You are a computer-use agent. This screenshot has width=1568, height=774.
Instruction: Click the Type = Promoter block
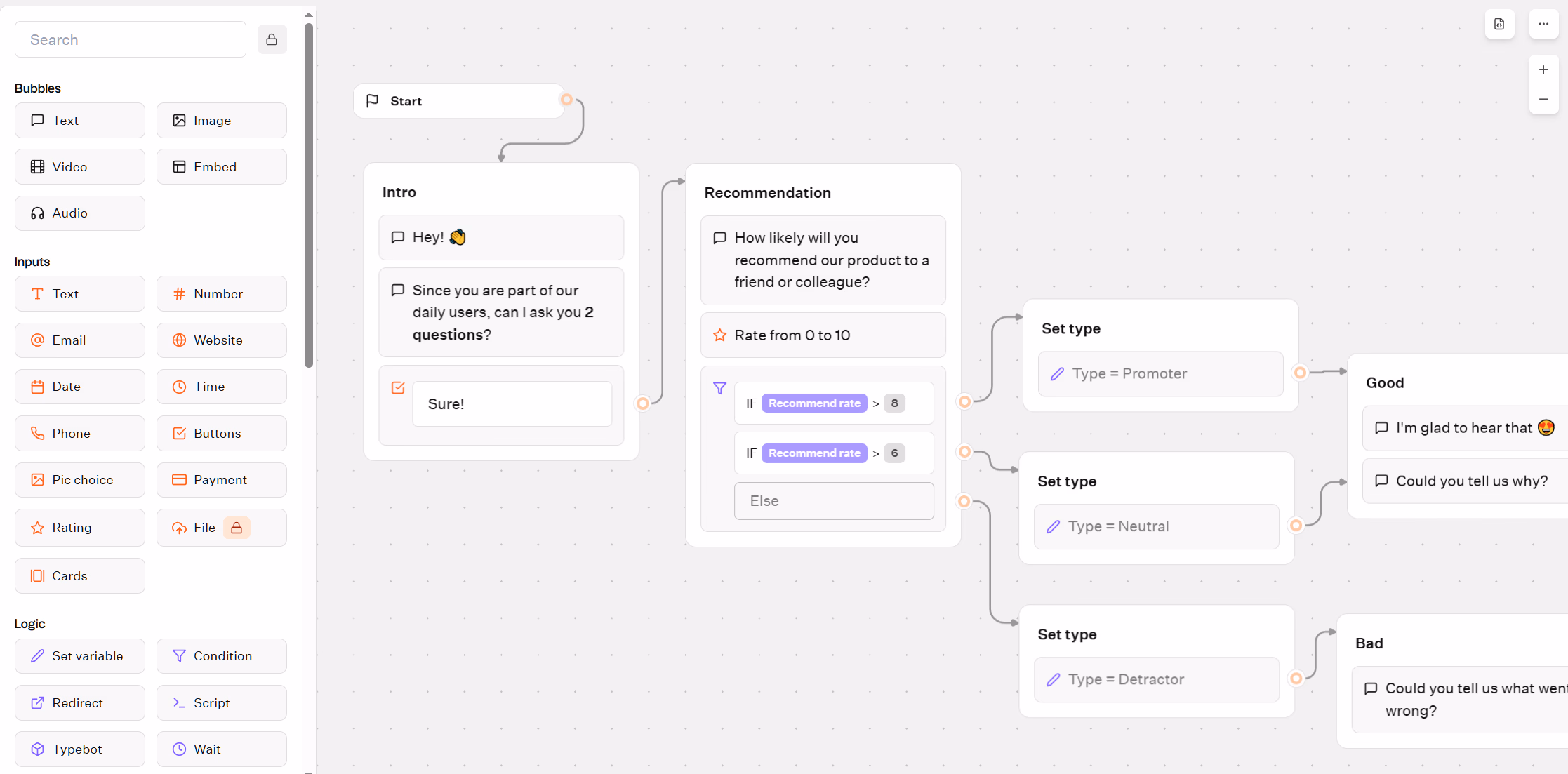pos(1161,374)
